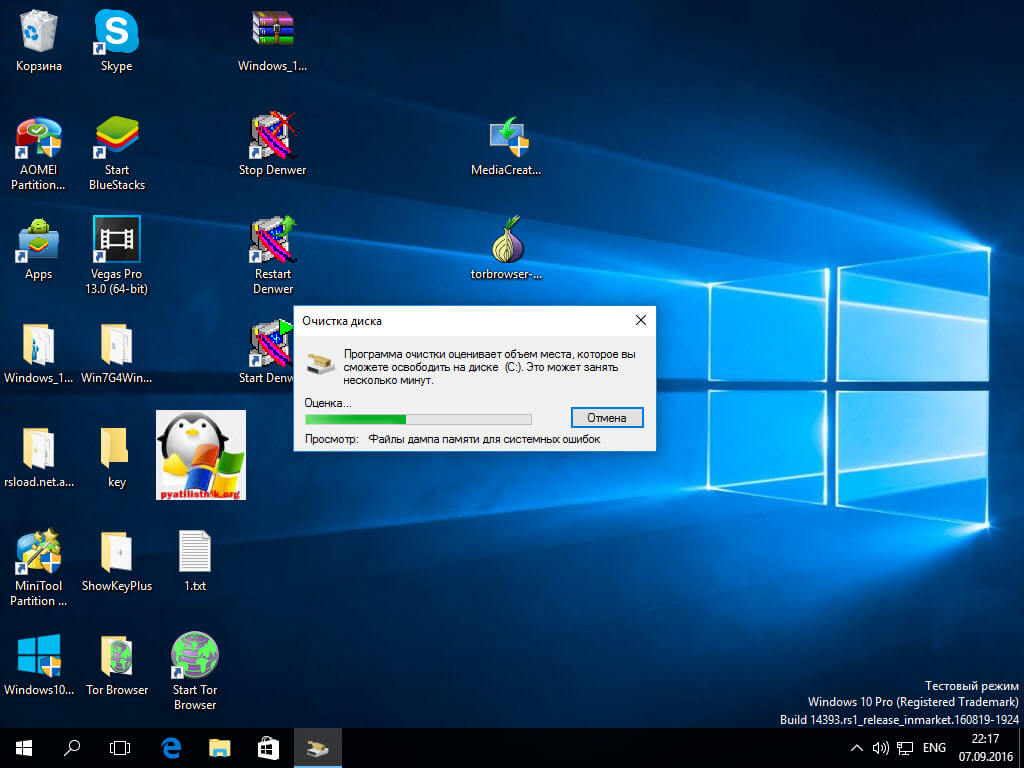The height and width of the screenshot is (768, 1024).
Task: Show hidden tray icons chevron
Action: point(857,748)
